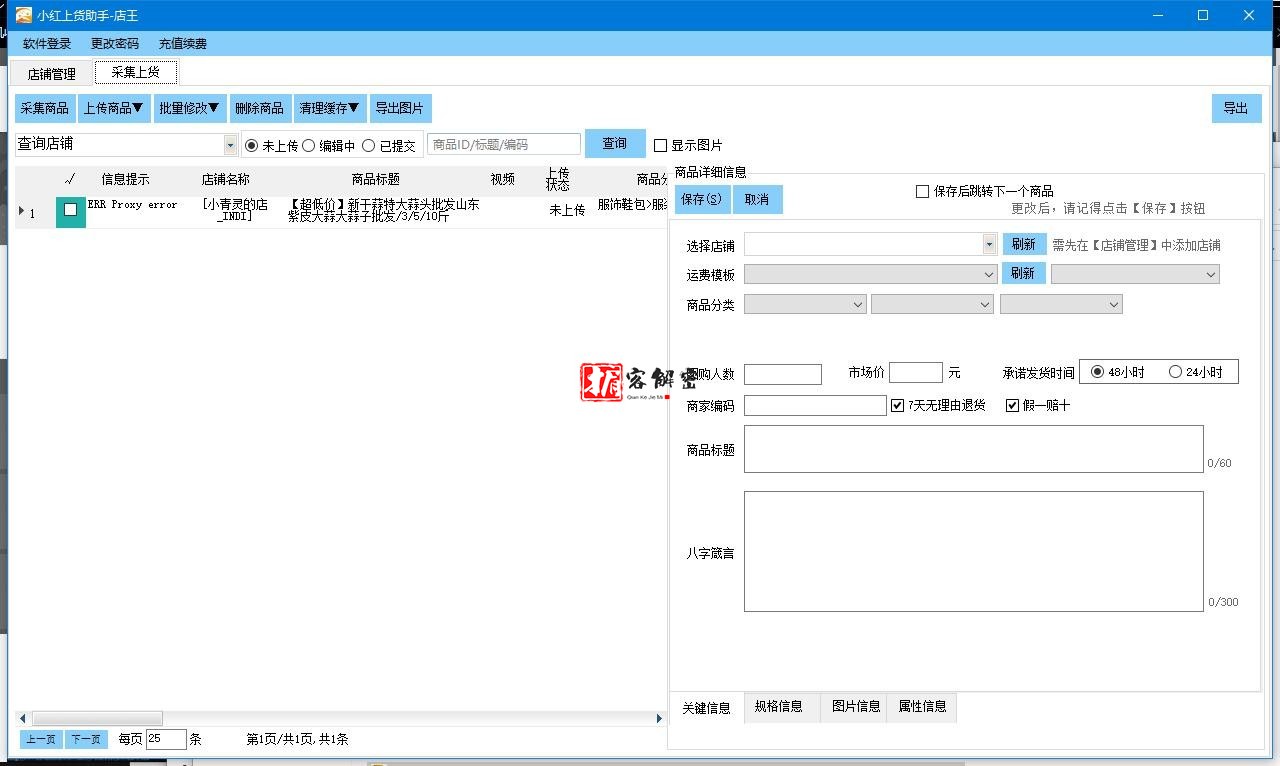Open the 充值续费 menu

[x=183, y=44]
